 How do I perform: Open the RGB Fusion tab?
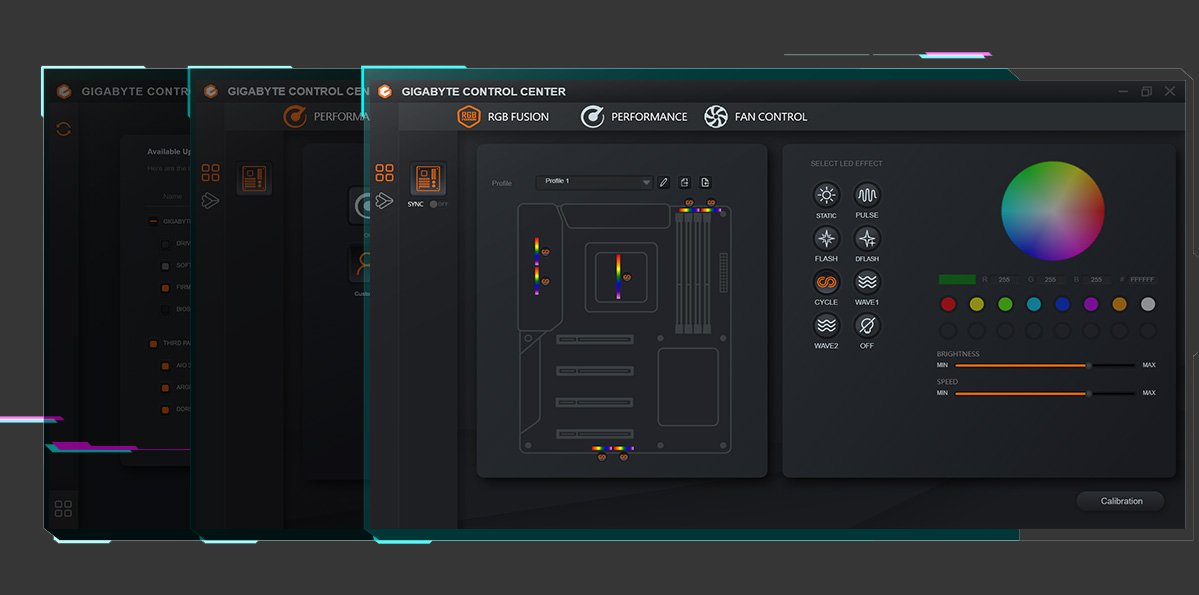[x=503, y=117]
